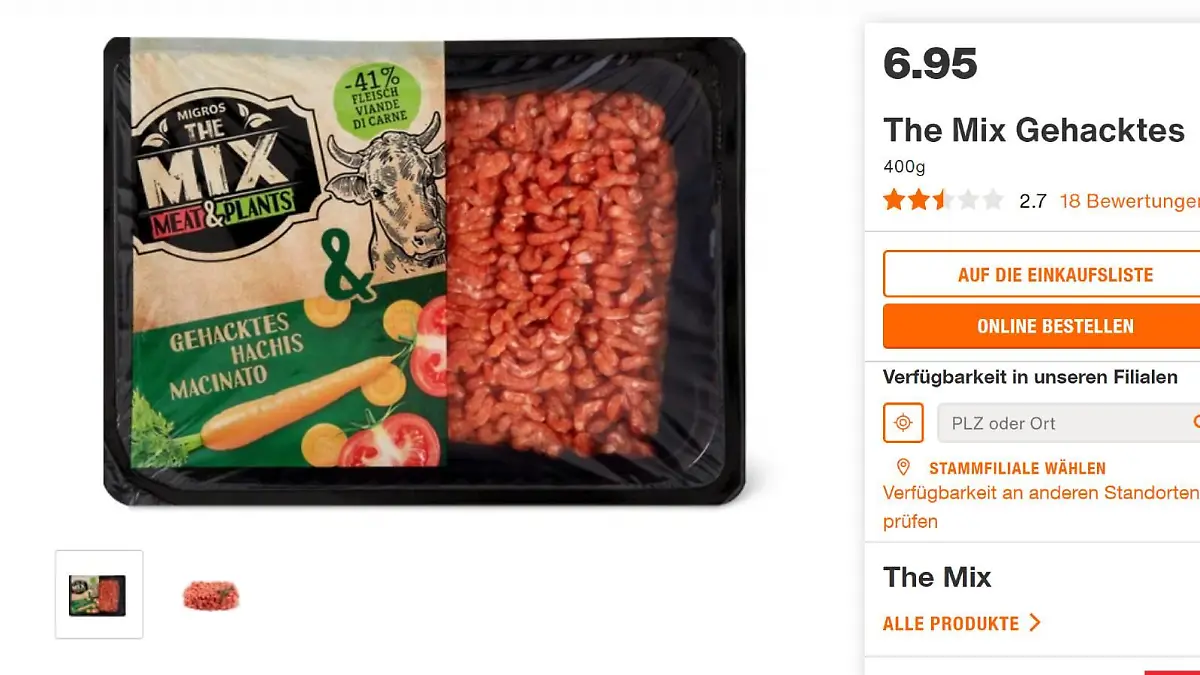
Task: Click the locate-me crosshair icon
Action: click(903, 423)
